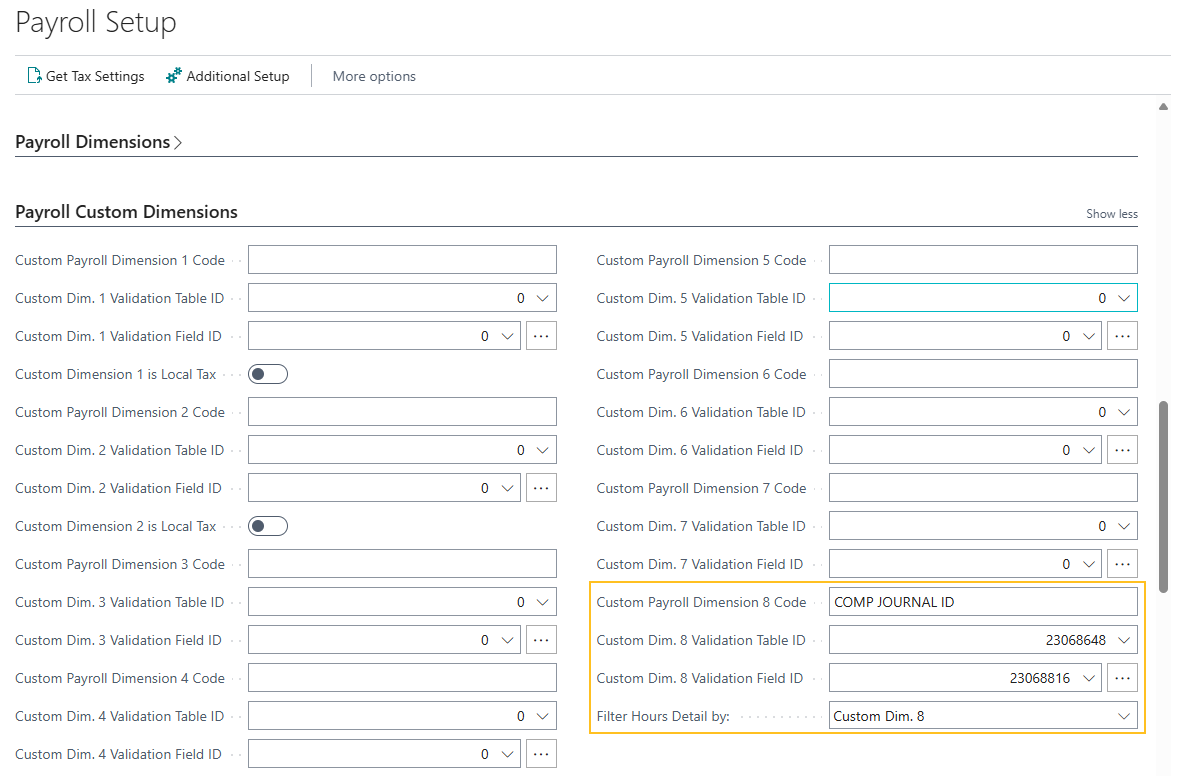Click ellipsis beside Custom Dim. 1 Validation Field ID
Image resolution: width=1182 pixels, height=776 pixels.
tap(541, 335)
